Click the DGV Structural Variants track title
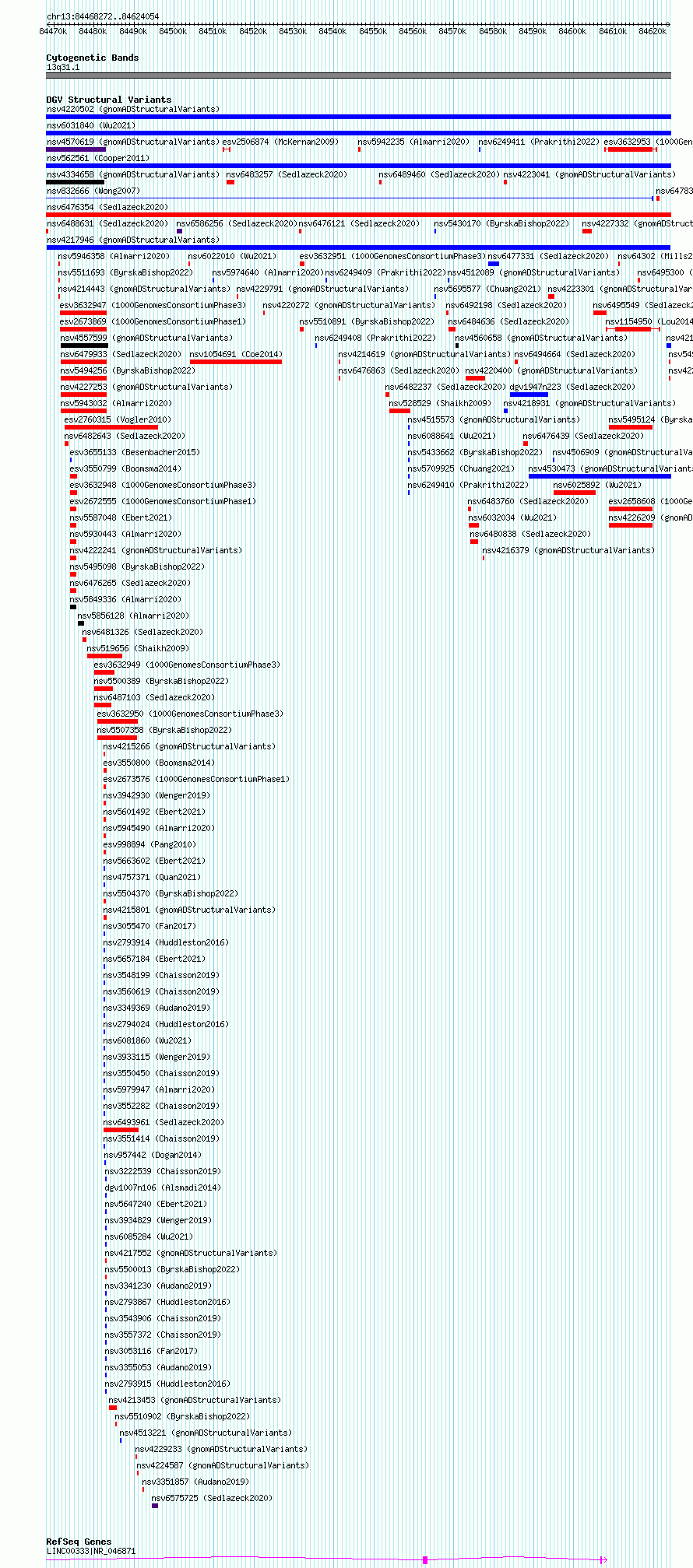 tap(109, 100)
